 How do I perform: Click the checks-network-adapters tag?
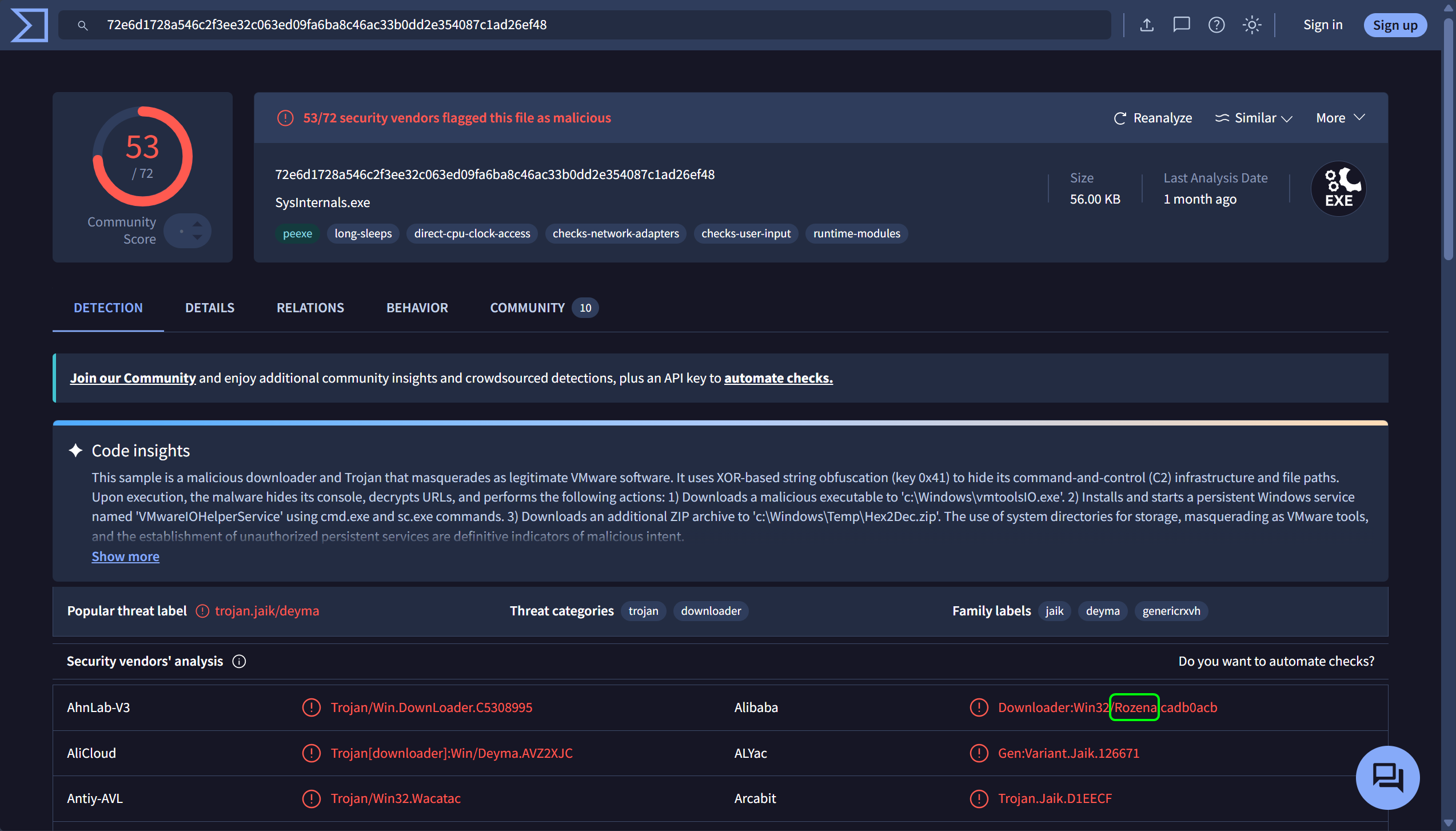pos(616,233)
